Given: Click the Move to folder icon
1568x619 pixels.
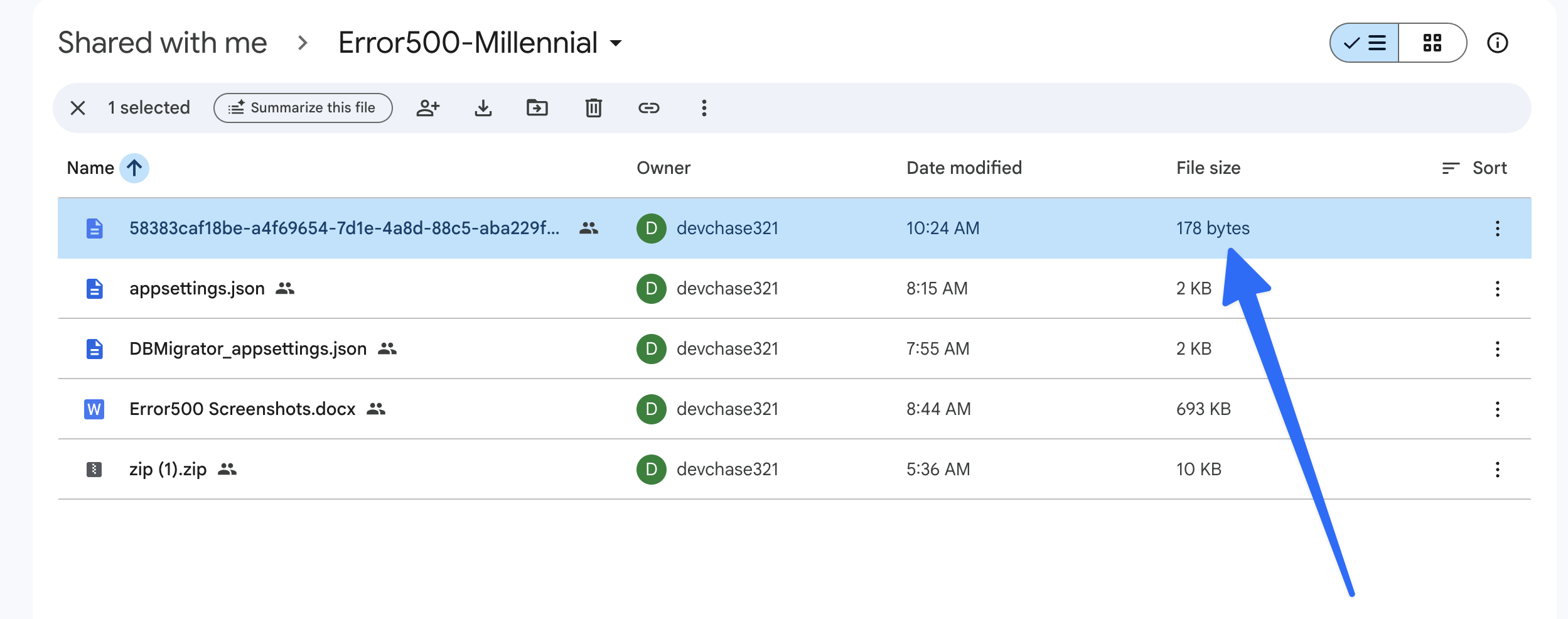Looking at the screenshot, I should [537, 108].
